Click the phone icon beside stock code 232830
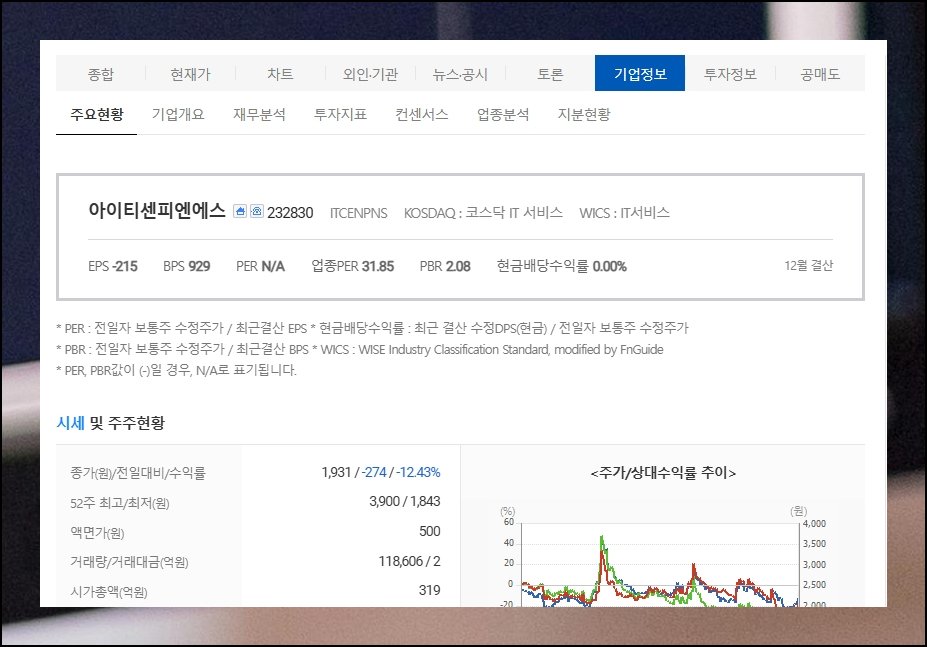This screenshot has height=647, width=927. coord(257,211)
